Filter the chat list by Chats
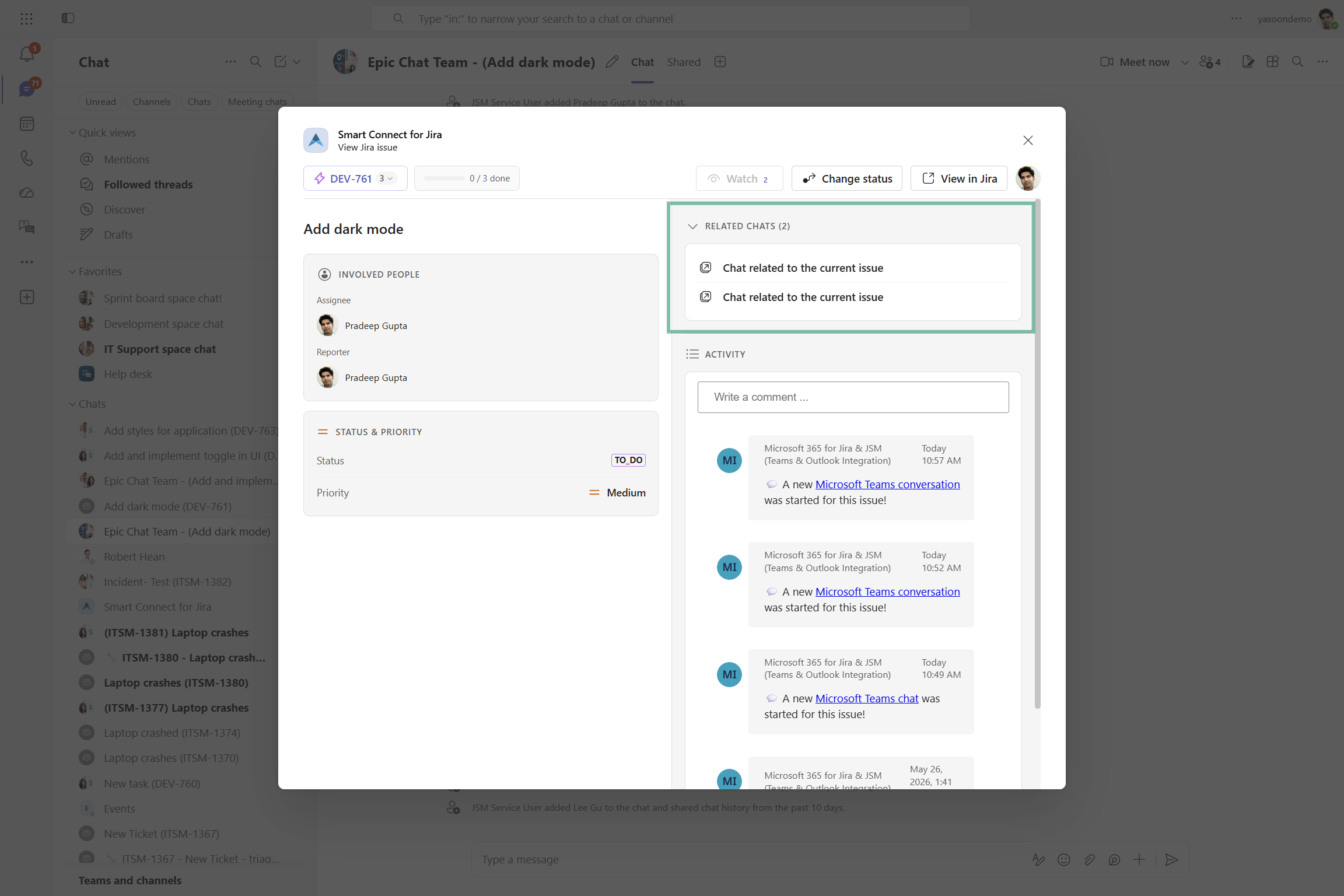1344x896 pixels. (x=199, y=101)
